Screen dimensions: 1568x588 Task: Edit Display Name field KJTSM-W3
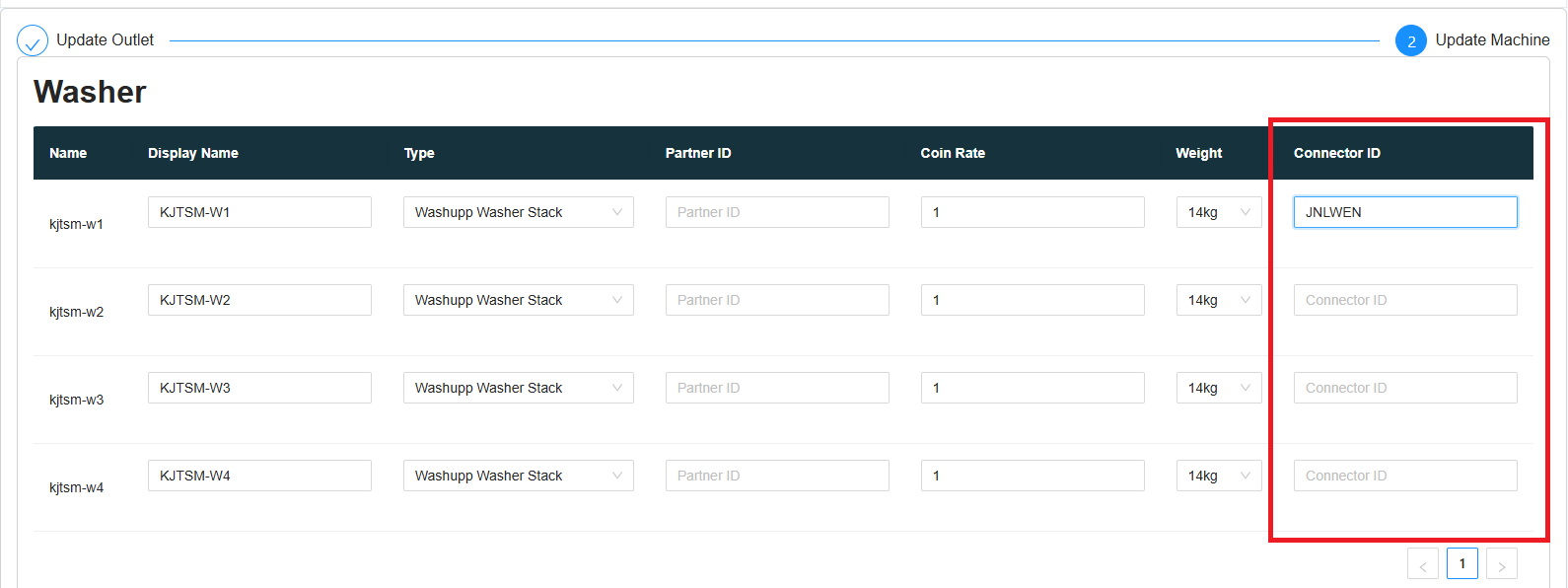pos(259,388)
